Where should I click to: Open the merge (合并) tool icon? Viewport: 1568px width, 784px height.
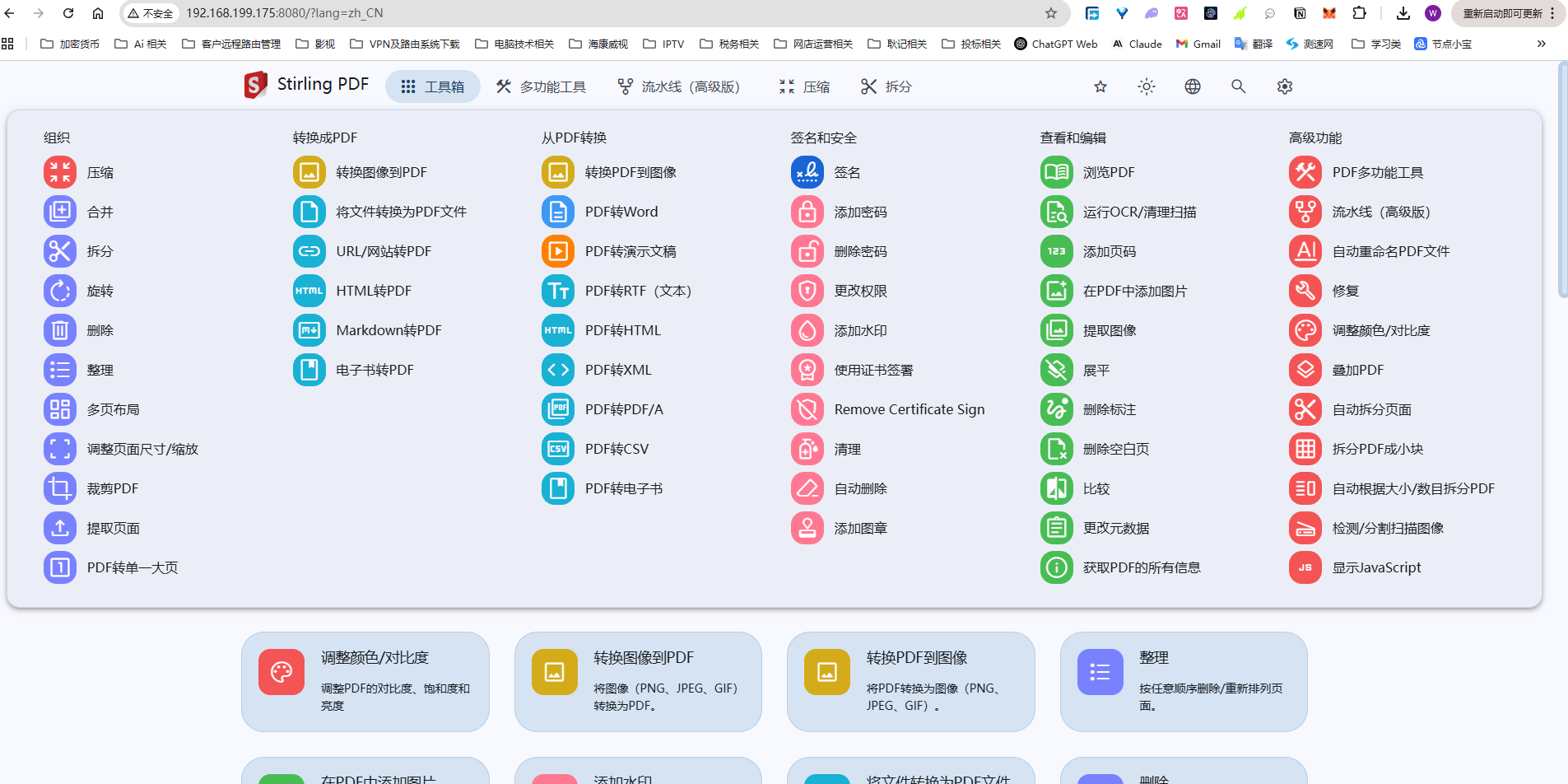coord(60,212)
